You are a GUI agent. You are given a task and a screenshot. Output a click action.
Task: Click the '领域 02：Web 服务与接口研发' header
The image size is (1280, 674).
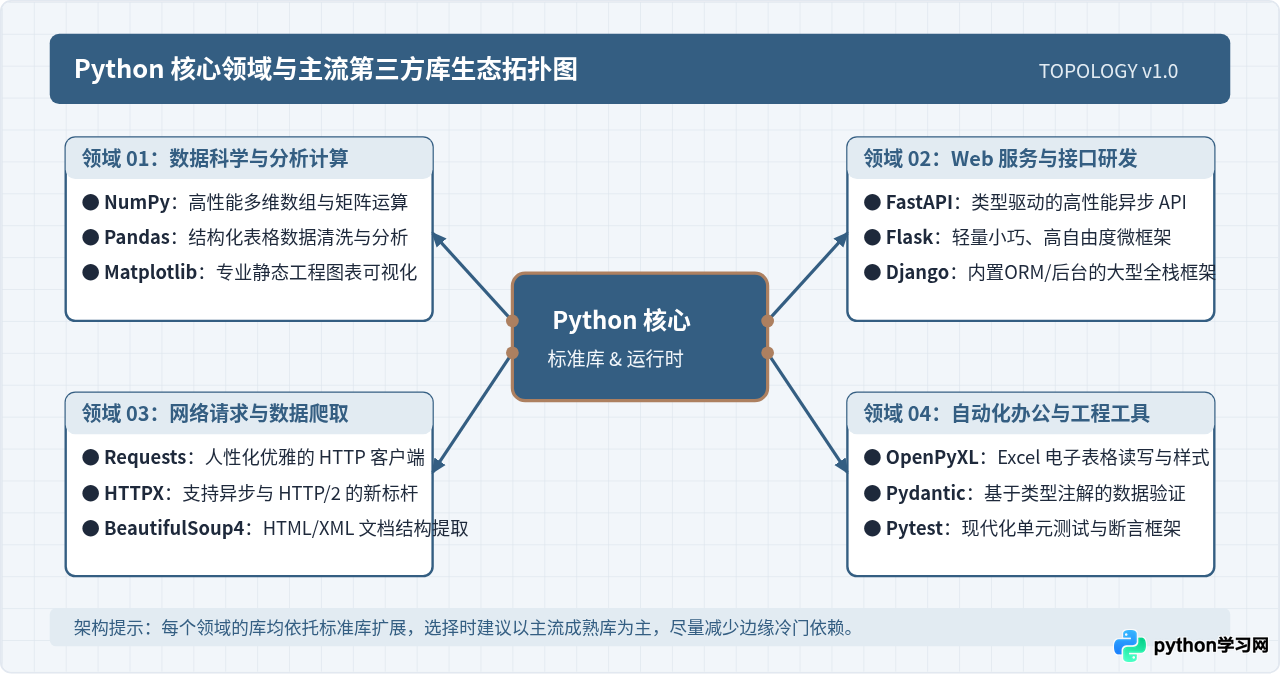[1031, 158]
